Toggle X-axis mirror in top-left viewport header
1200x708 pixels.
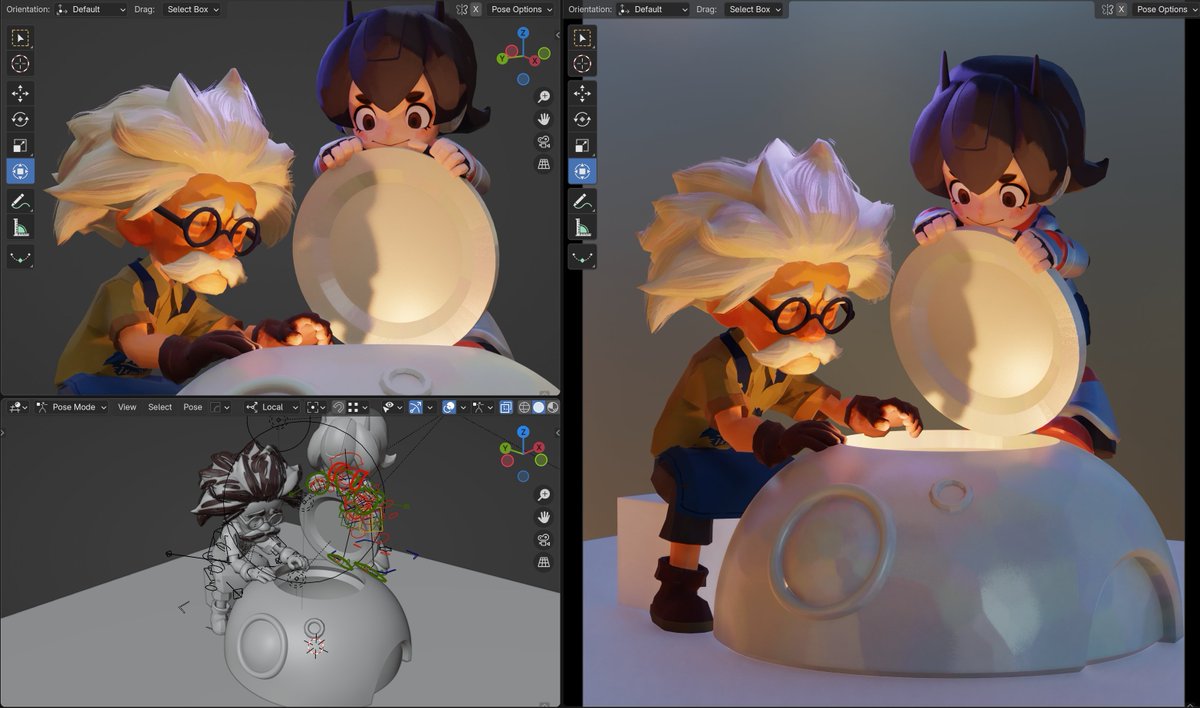pyautogui.click(x=475, y=9)
